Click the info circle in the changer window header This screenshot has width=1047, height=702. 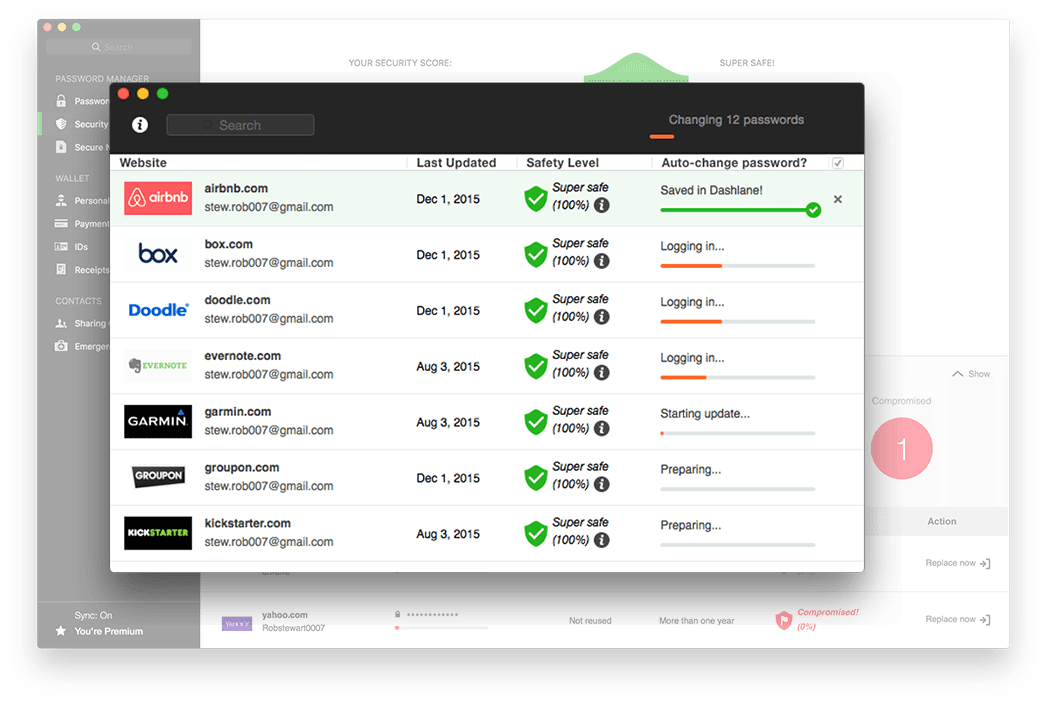pyautogui.click(x=139, y=125)
